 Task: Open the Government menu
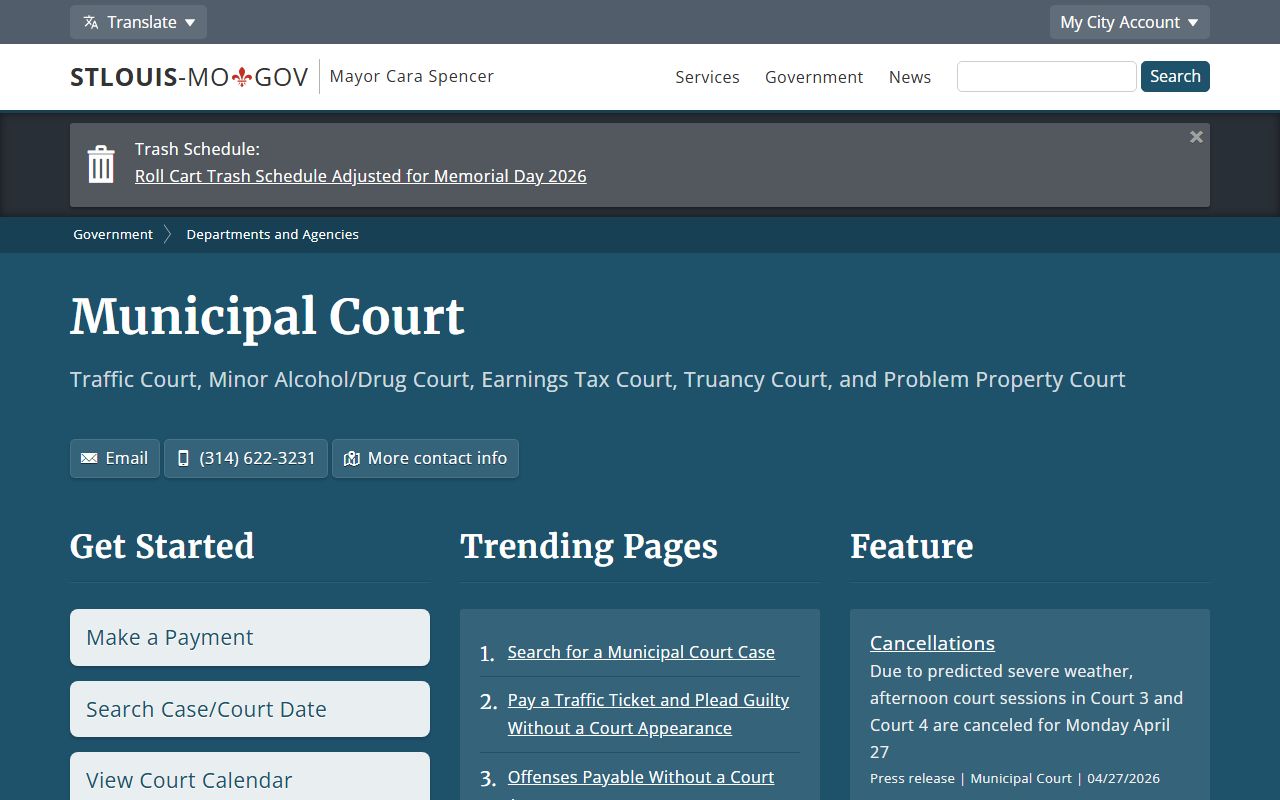[x=814, y=77]
